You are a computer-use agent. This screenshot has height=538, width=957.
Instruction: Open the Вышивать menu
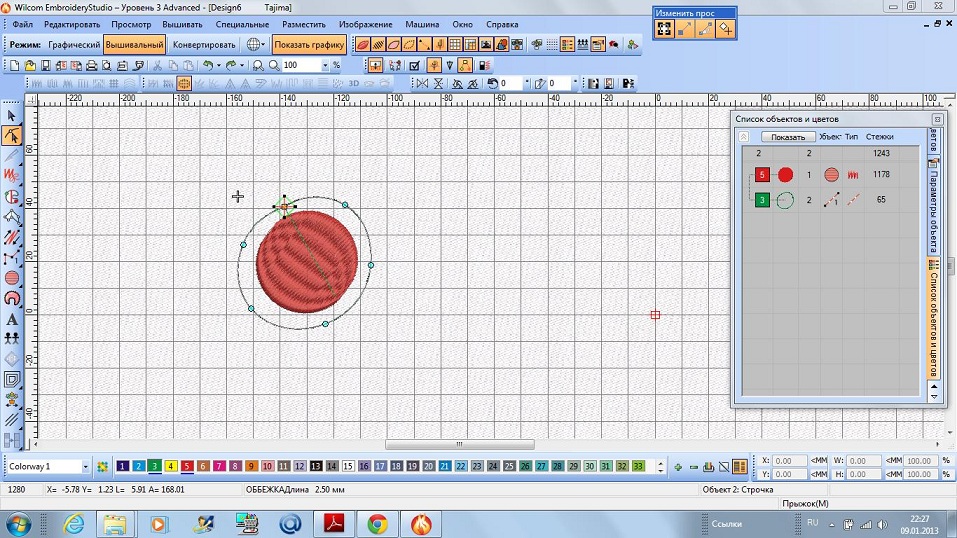click(x=180, y=23)
